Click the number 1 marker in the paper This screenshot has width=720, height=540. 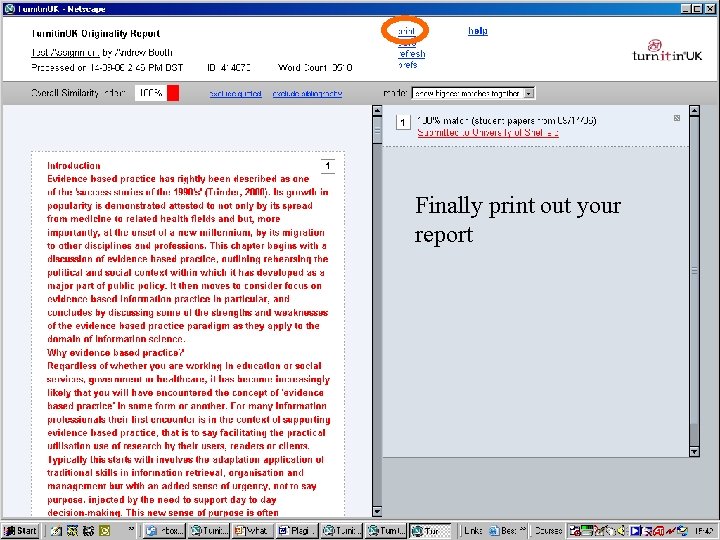327,166
